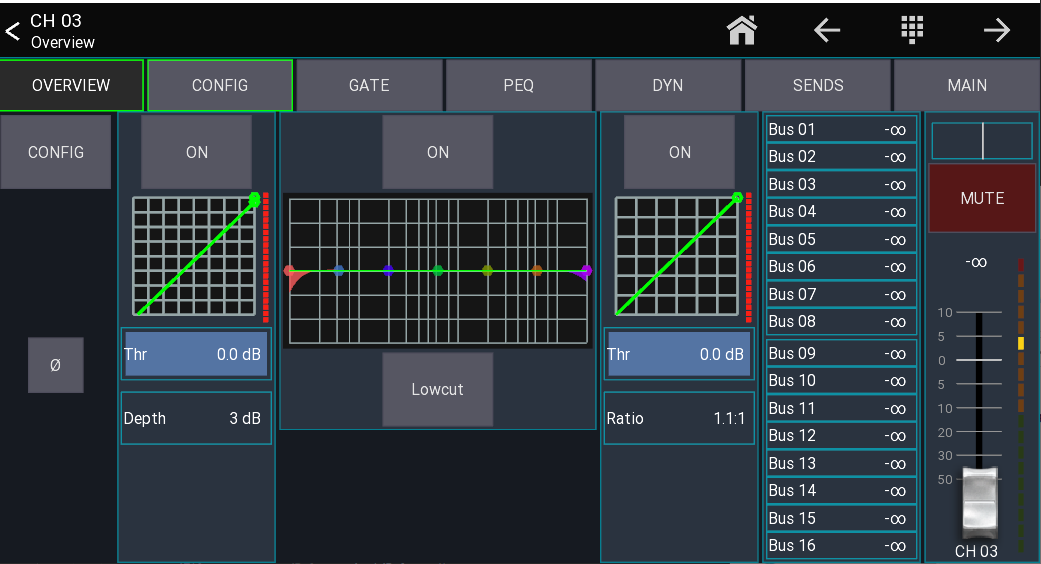Open the SENDS tab
Image resolution: width=1041 pixels, height=564 pixels.
[x=818, y=86]
